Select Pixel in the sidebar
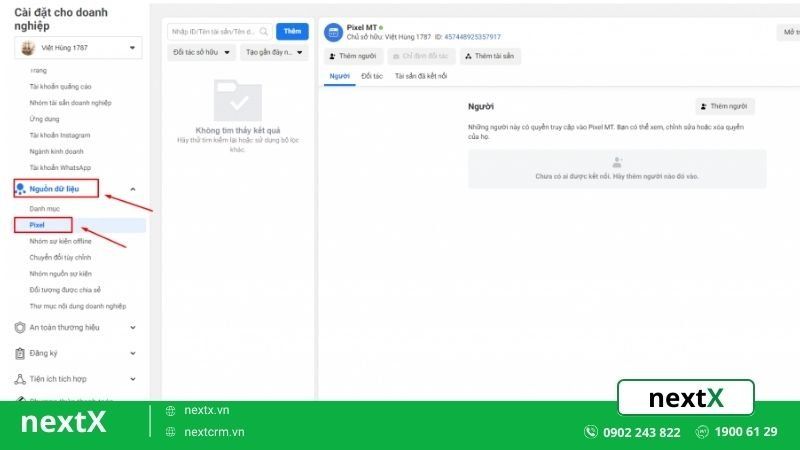This screenshot has width=800, height=450. click(37, 225)
